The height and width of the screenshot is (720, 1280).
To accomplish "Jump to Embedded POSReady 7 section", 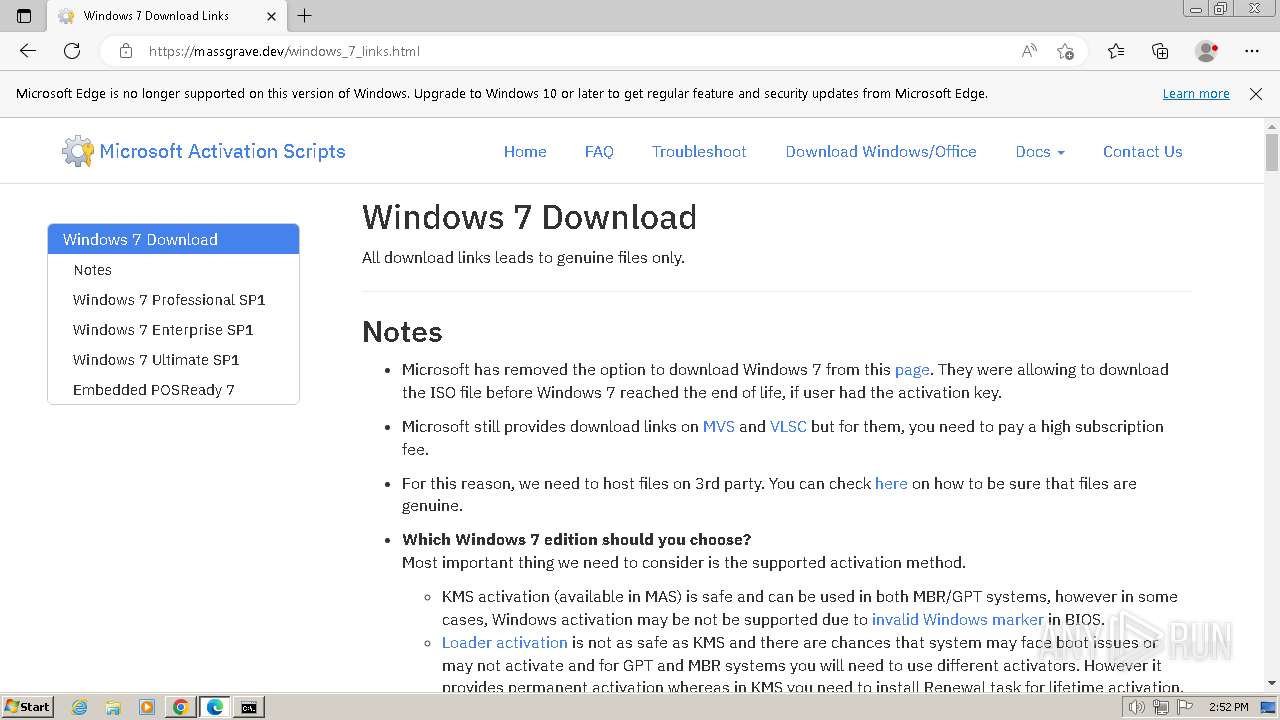I will click(154, 390).
